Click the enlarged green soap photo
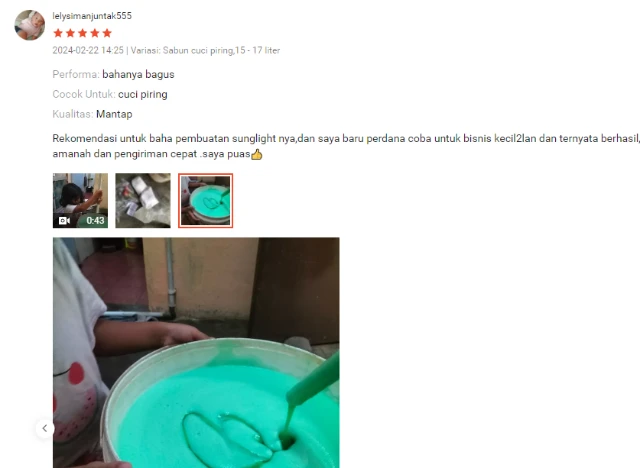640x468 pixels. [x=196, y=353]
